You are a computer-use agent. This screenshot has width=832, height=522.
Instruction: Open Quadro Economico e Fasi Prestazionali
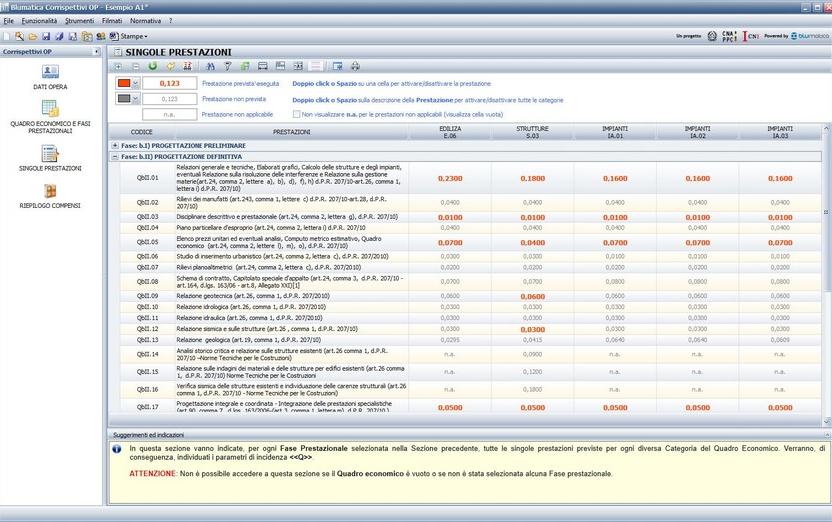pos(50,109)
